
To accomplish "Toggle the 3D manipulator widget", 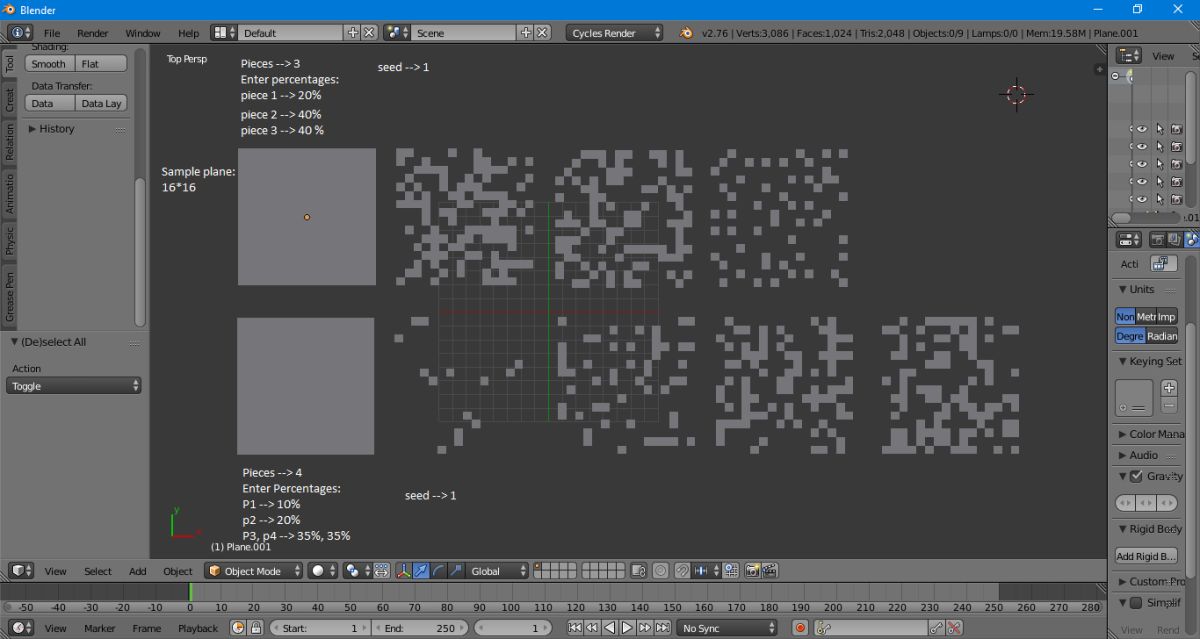I will coord(404,571).
